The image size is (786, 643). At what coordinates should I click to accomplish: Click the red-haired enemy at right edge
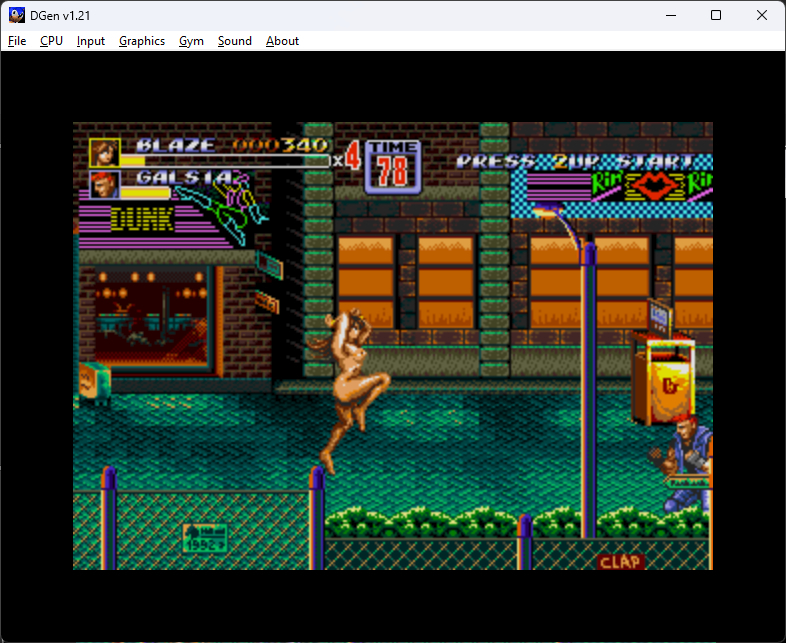pos(687,463)
